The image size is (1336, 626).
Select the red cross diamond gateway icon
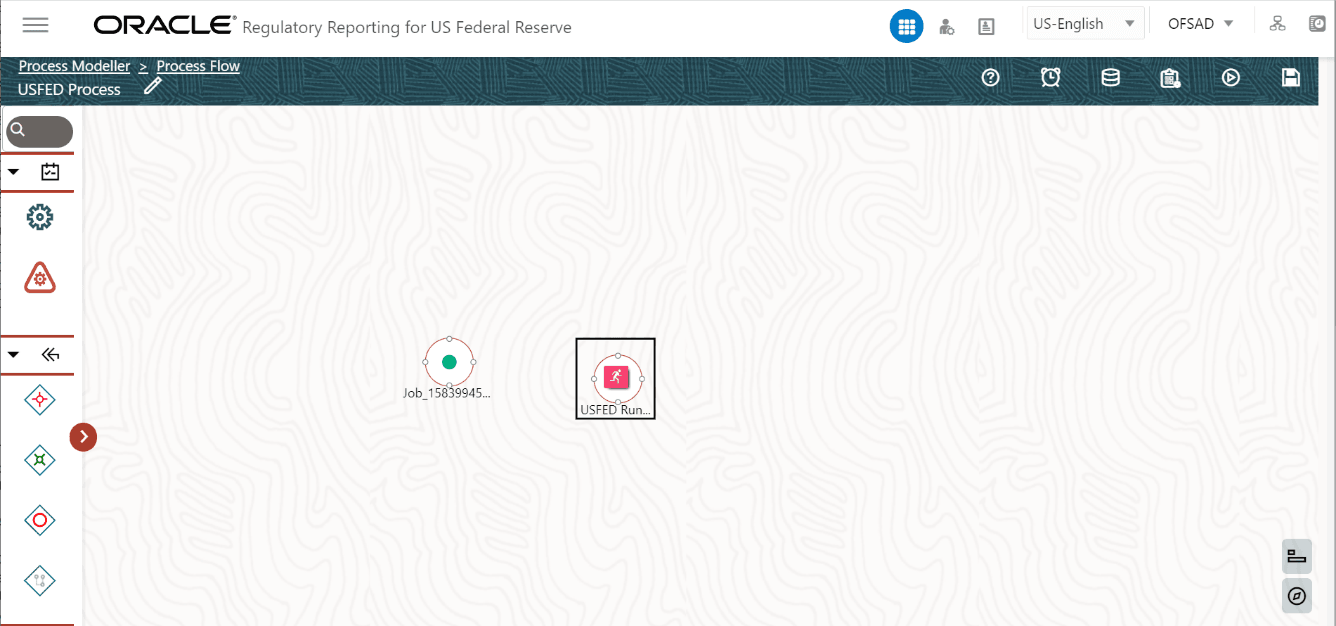click(x=39, y=400)
